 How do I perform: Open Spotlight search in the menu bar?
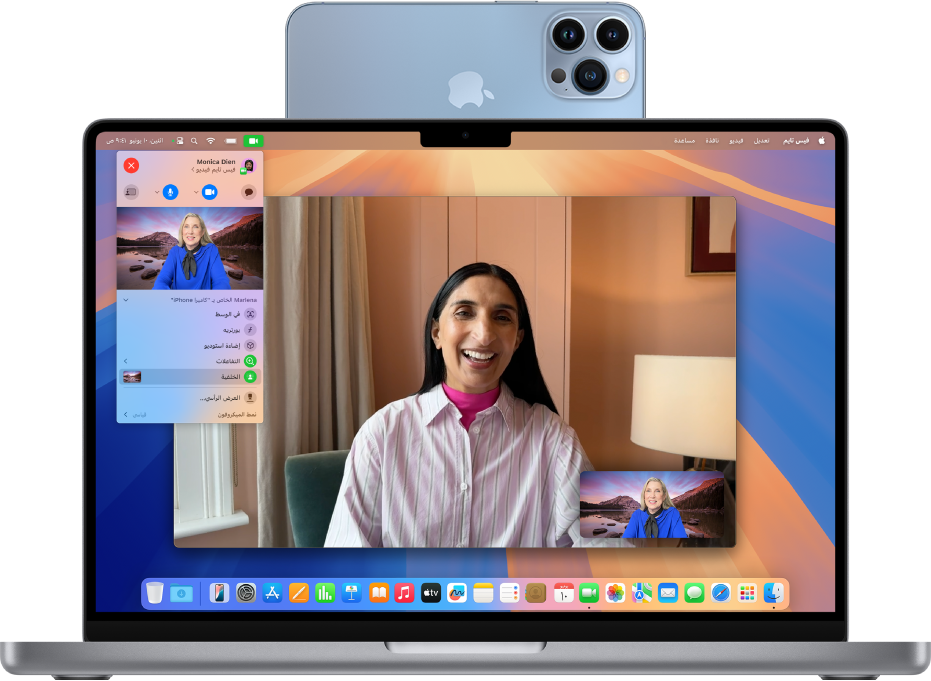195,141
